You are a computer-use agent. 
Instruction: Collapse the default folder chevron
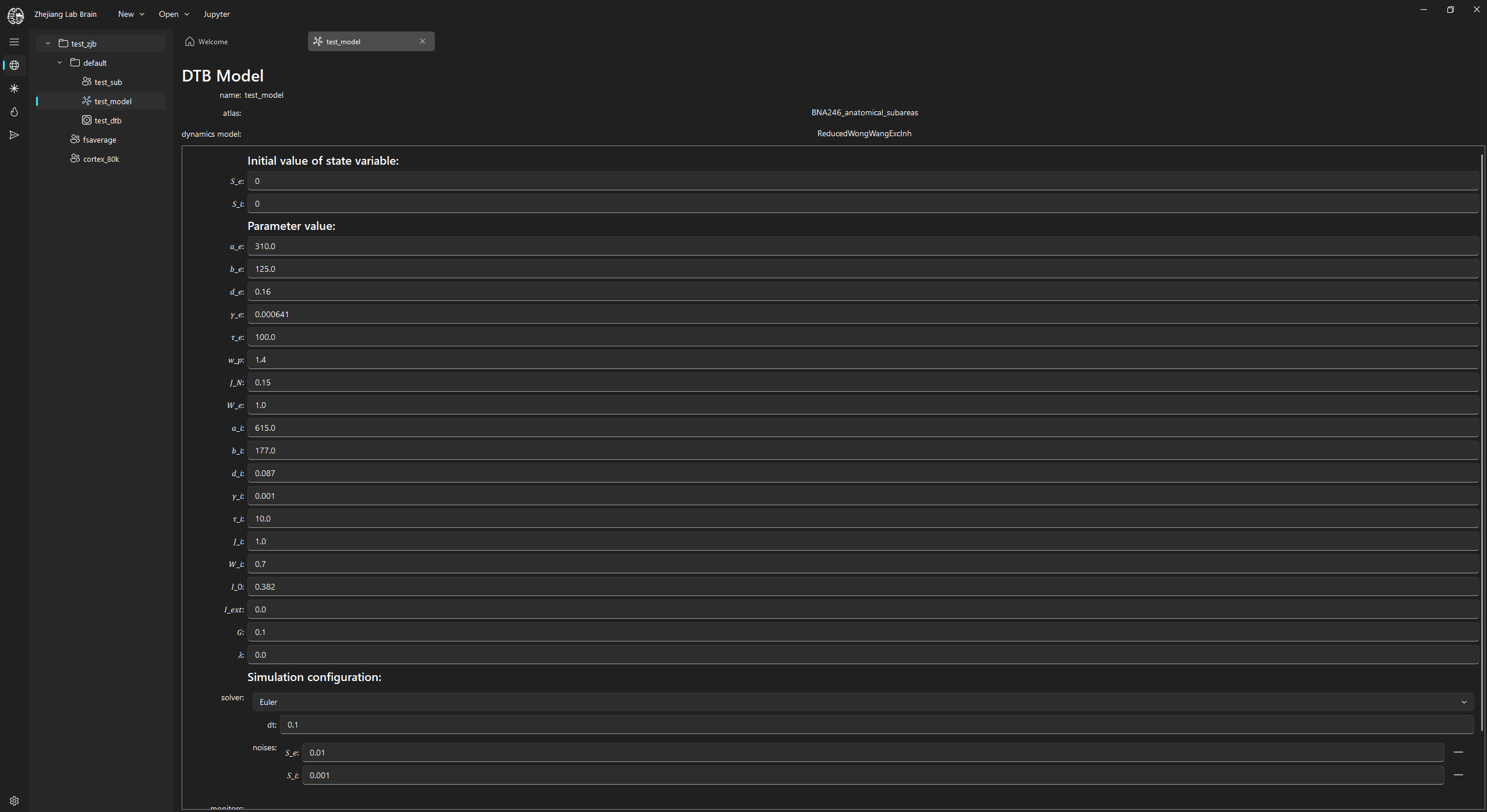pos(59,63)
